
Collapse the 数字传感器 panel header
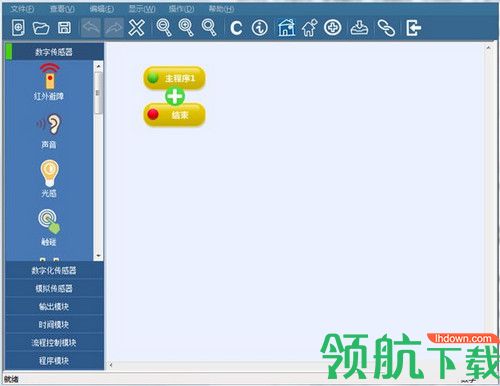(54, 52)
